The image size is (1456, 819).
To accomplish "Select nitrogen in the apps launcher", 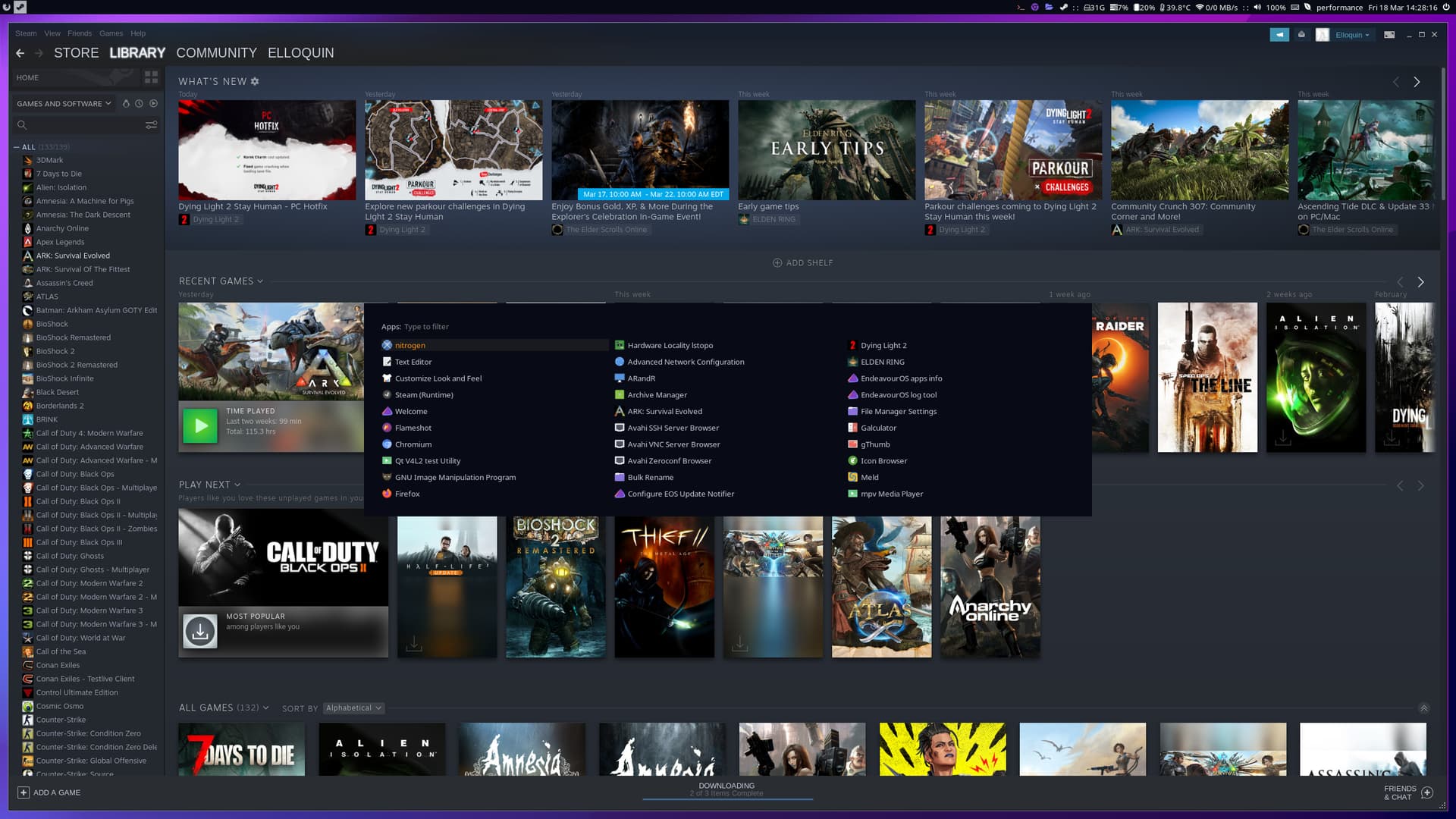I will click(494, 346).
